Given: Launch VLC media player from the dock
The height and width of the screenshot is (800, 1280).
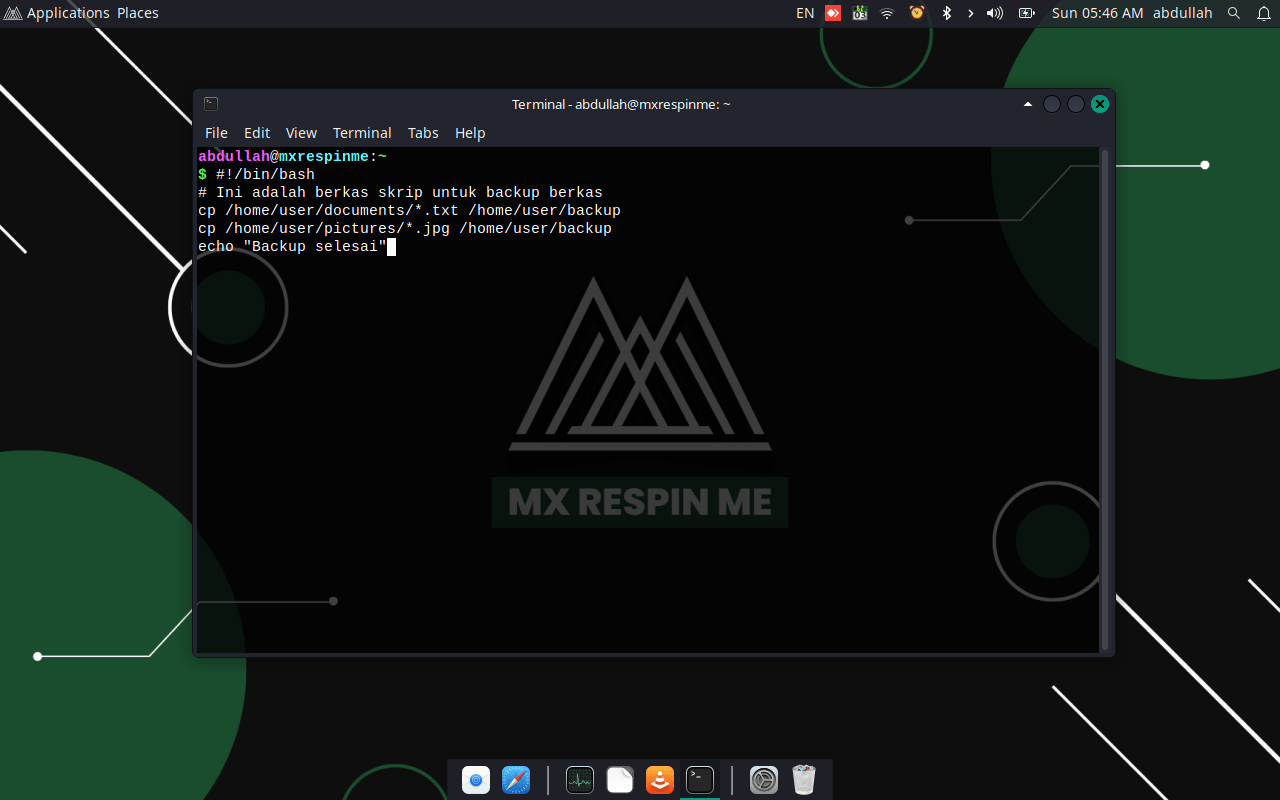Looking at the screenshot, I should tap(660, 779).
